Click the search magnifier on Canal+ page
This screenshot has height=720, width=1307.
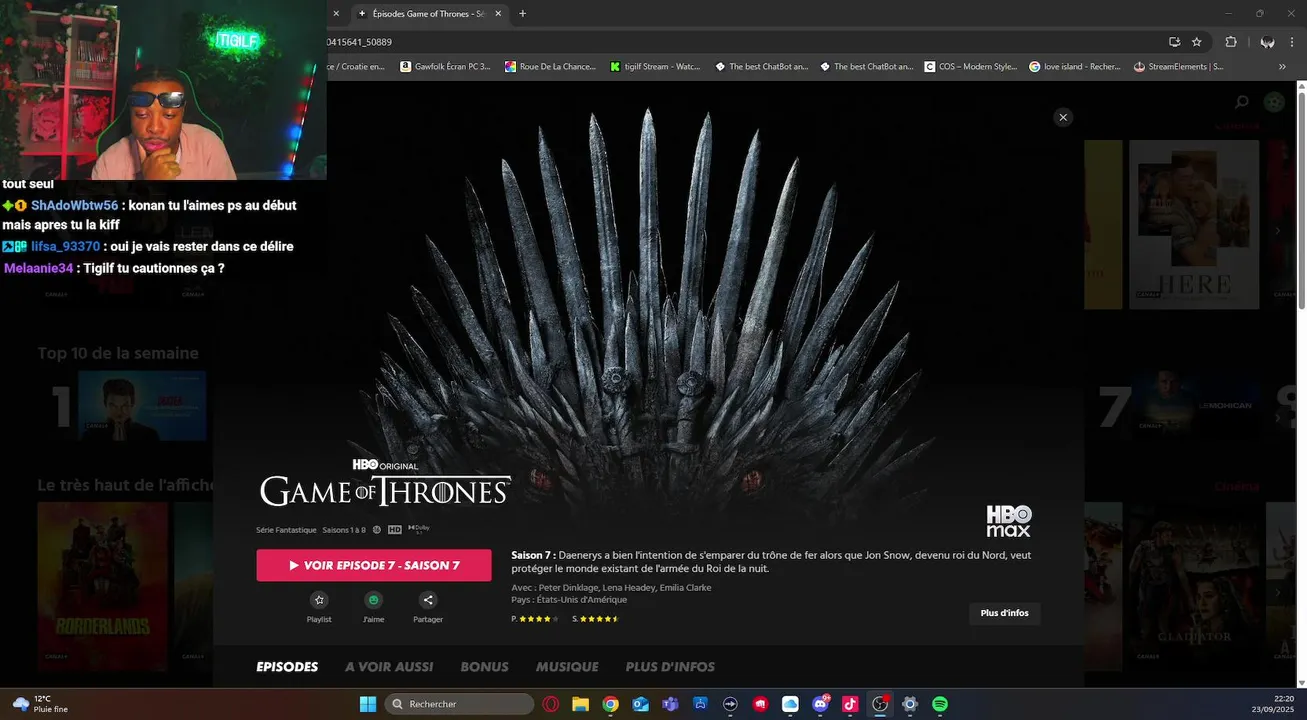[1242, 102]
